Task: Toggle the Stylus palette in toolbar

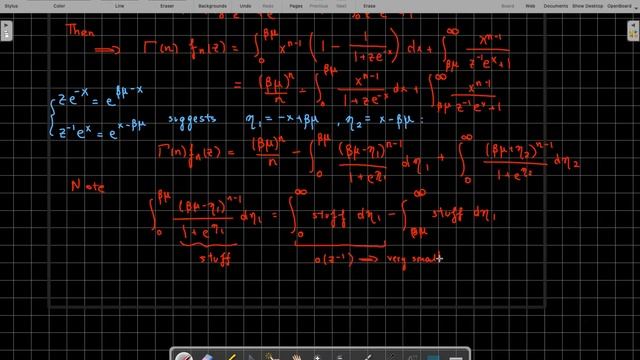Action: pos(11,6)
